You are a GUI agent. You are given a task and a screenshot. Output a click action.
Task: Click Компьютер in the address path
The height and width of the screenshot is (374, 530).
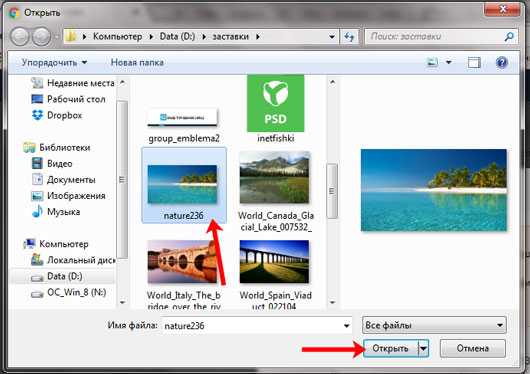117,37
